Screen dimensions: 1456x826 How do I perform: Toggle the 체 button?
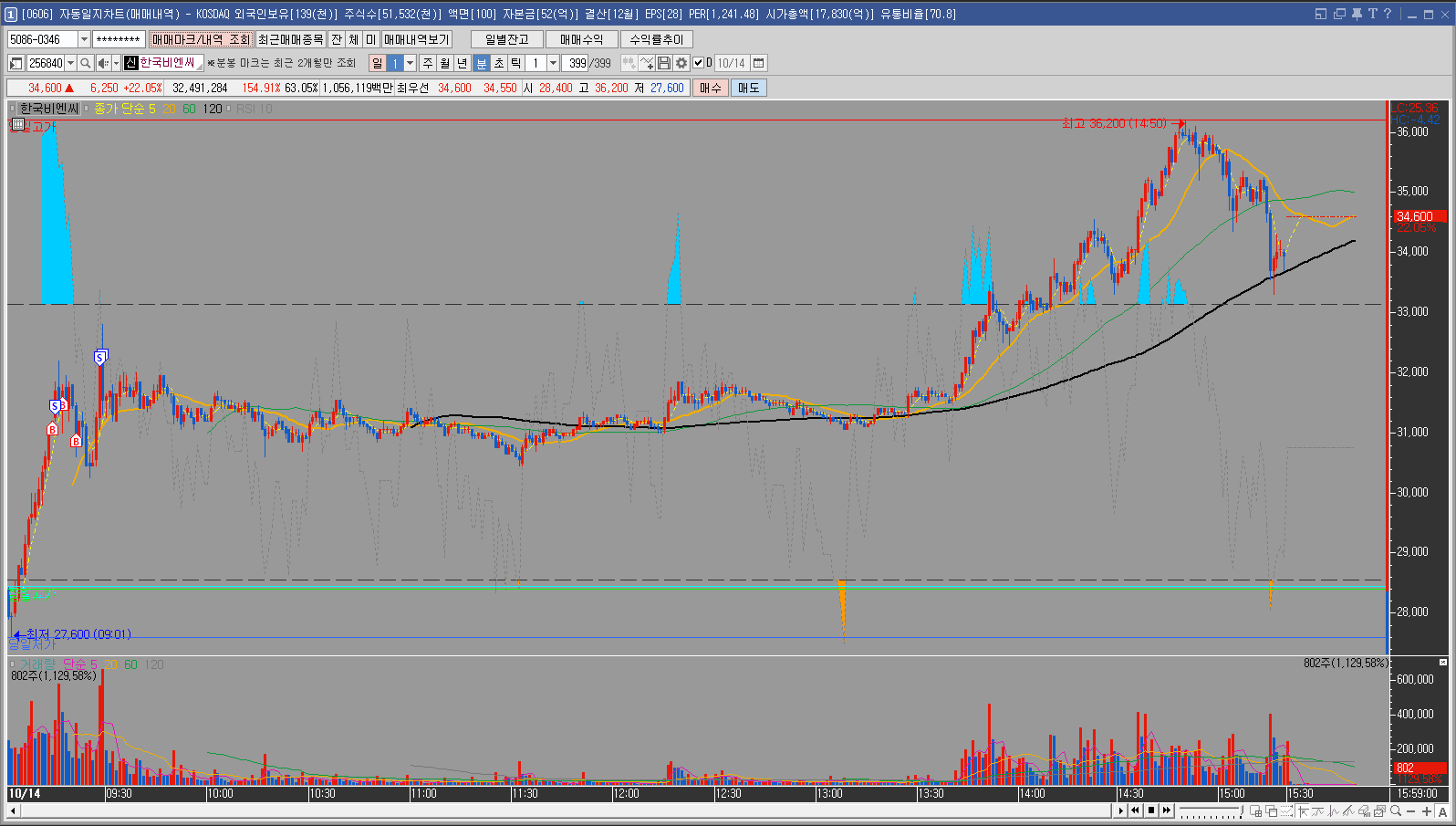354,39
